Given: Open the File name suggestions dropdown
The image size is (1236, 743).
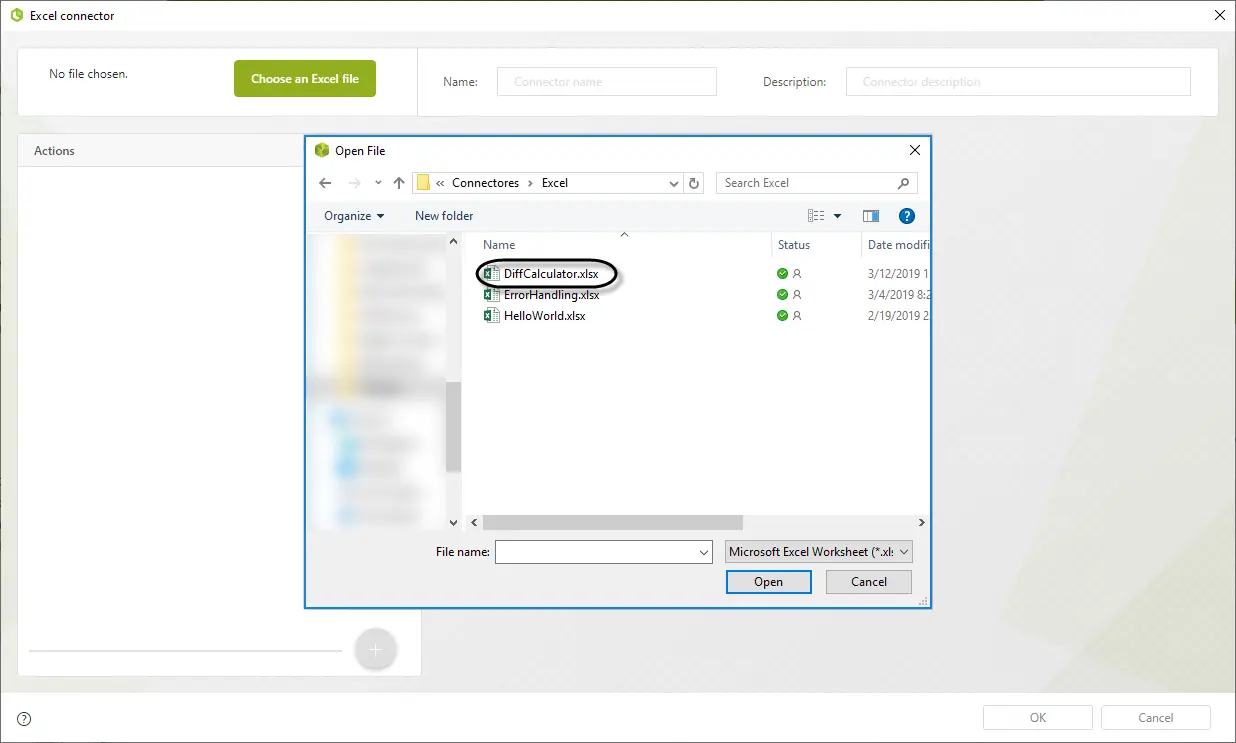Looking at the screenshot, I should 704,552.
